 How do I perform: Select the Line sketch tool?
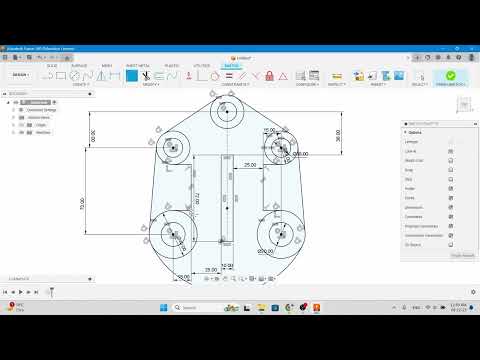tap(47, 76)
